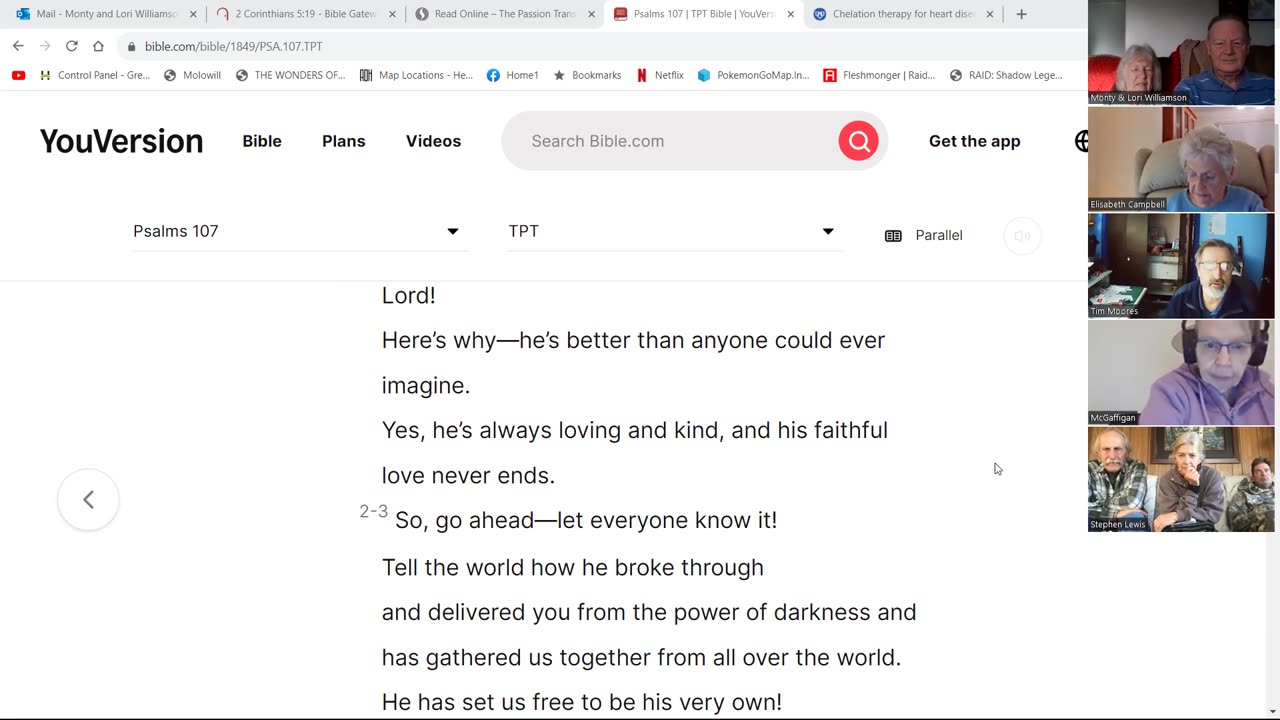This screenshot has height=720, width=1280.
Task: Close the Read Online Passion Translation tab
Action: 591,14
